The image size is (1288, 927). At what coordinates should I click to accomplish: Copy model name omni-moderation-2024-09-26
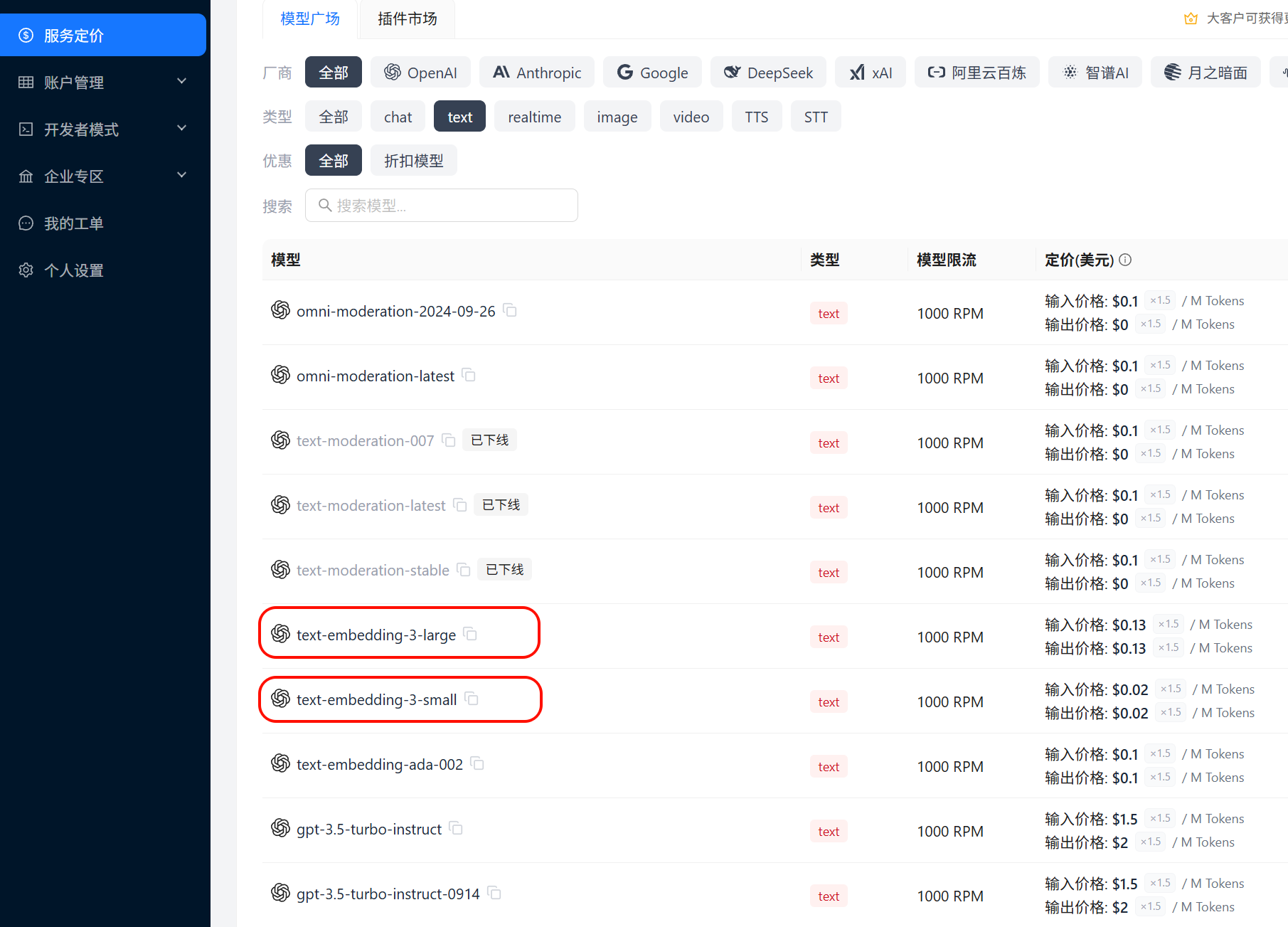[510, 310]
